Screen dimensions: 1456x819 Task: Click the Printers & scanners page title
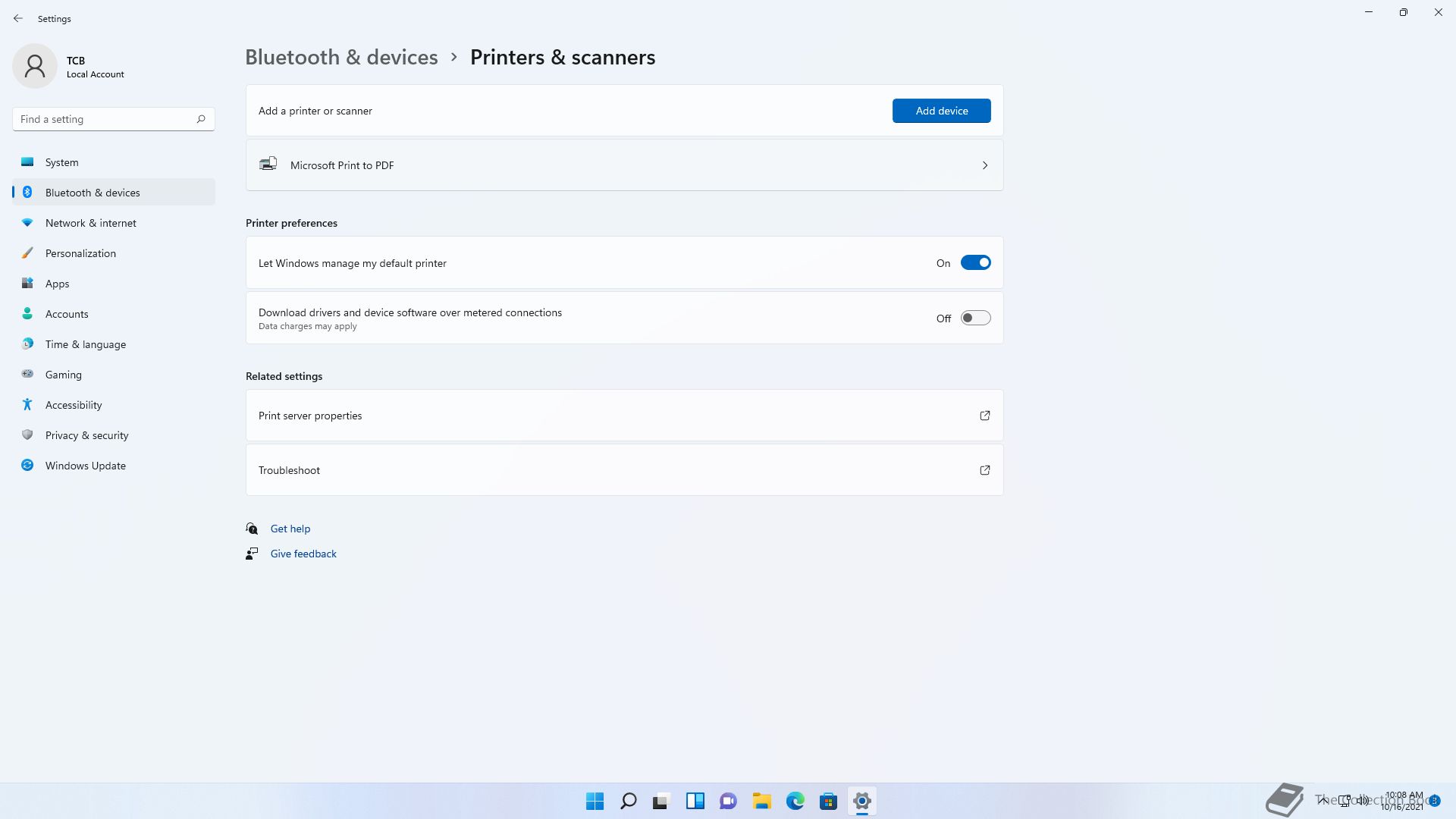563,57
